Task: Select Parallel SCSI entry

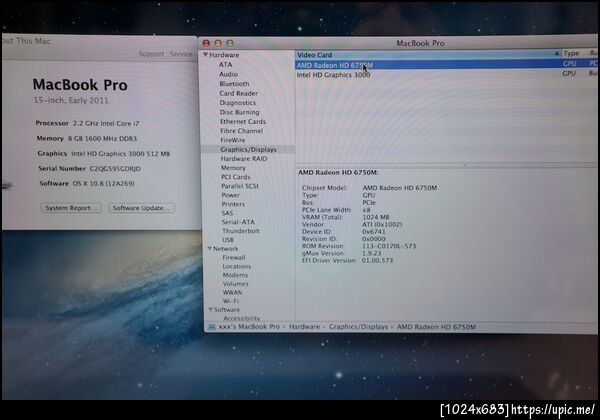Action: (x=240, y=186)
